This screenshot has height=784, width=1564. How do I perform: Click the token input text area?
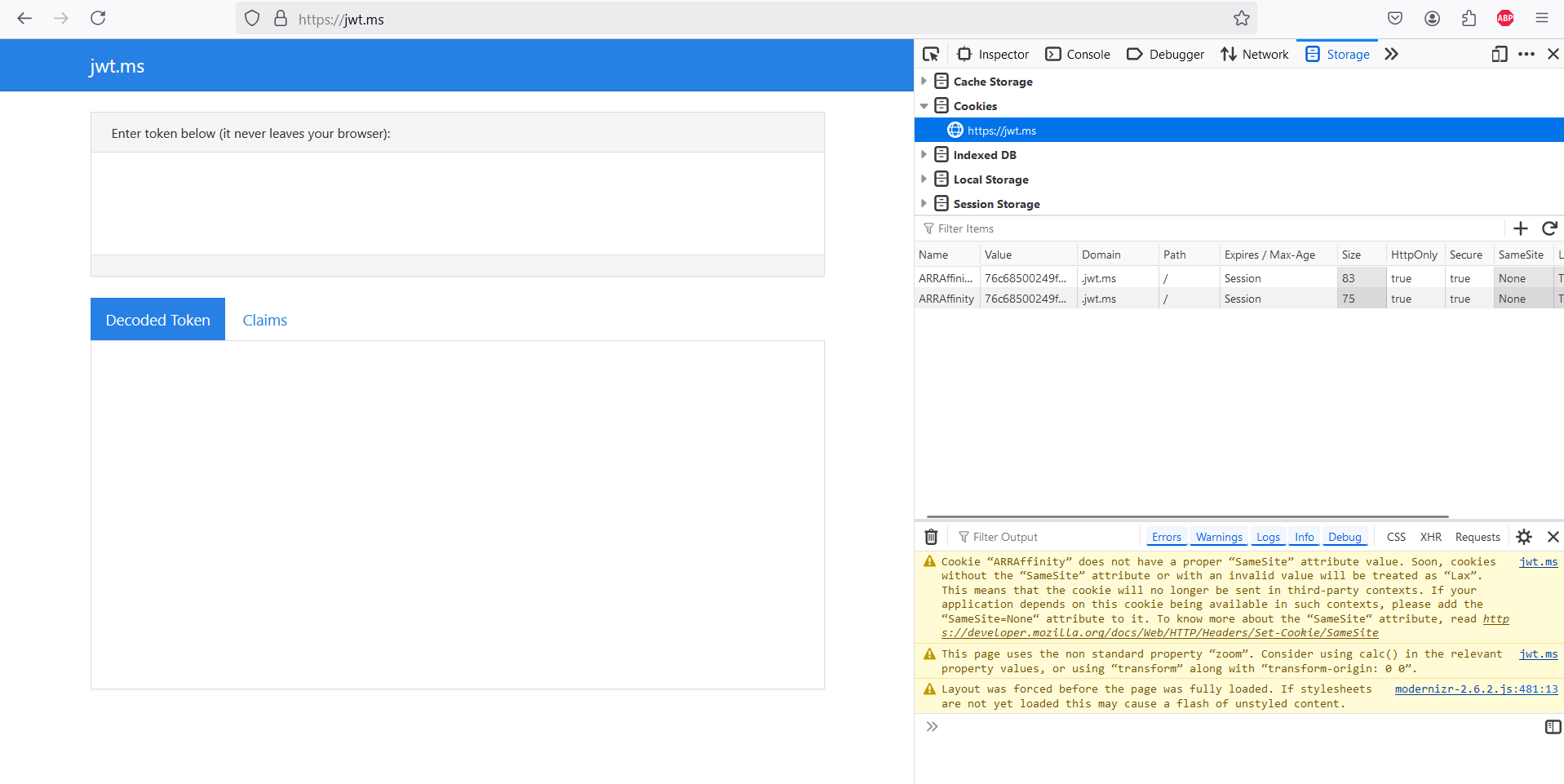point(458,203)
